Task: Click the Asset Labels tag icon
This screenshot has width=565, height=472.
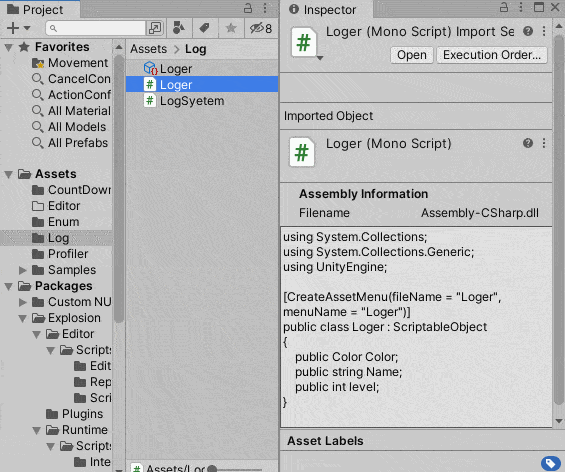Action: click(551, 463)
